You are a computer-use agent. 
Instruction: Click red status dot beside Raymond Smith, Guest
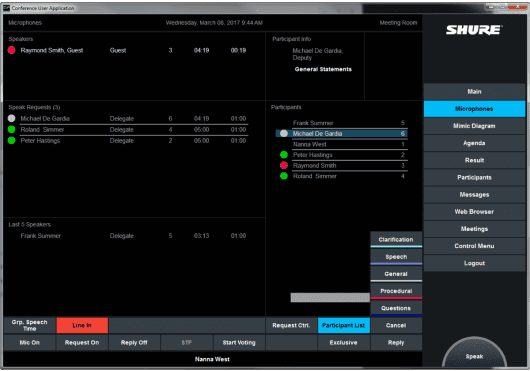click(x=11, y=50)
